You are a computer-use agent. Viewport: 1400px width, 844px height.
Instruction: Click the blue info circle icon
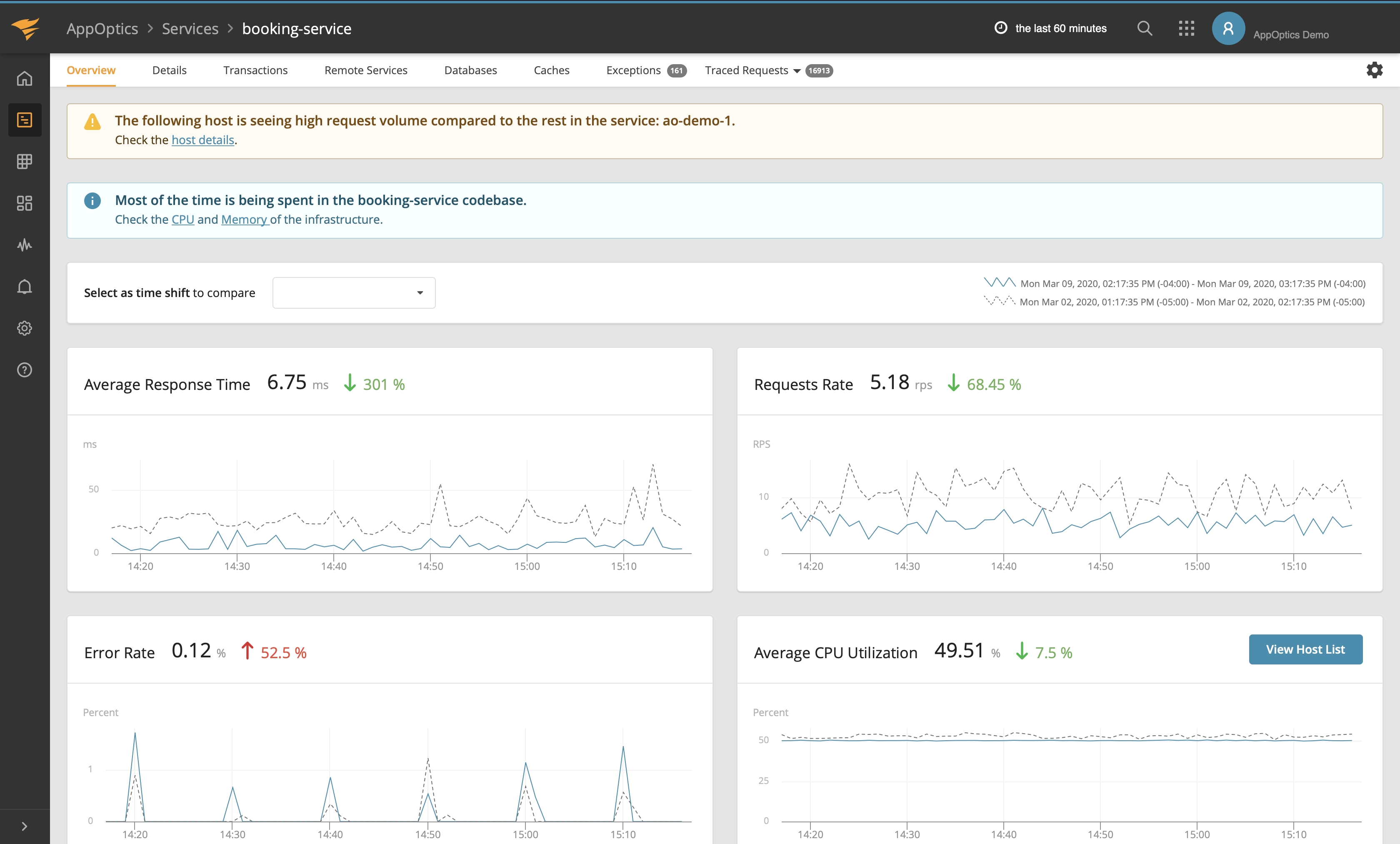(92, 200)
